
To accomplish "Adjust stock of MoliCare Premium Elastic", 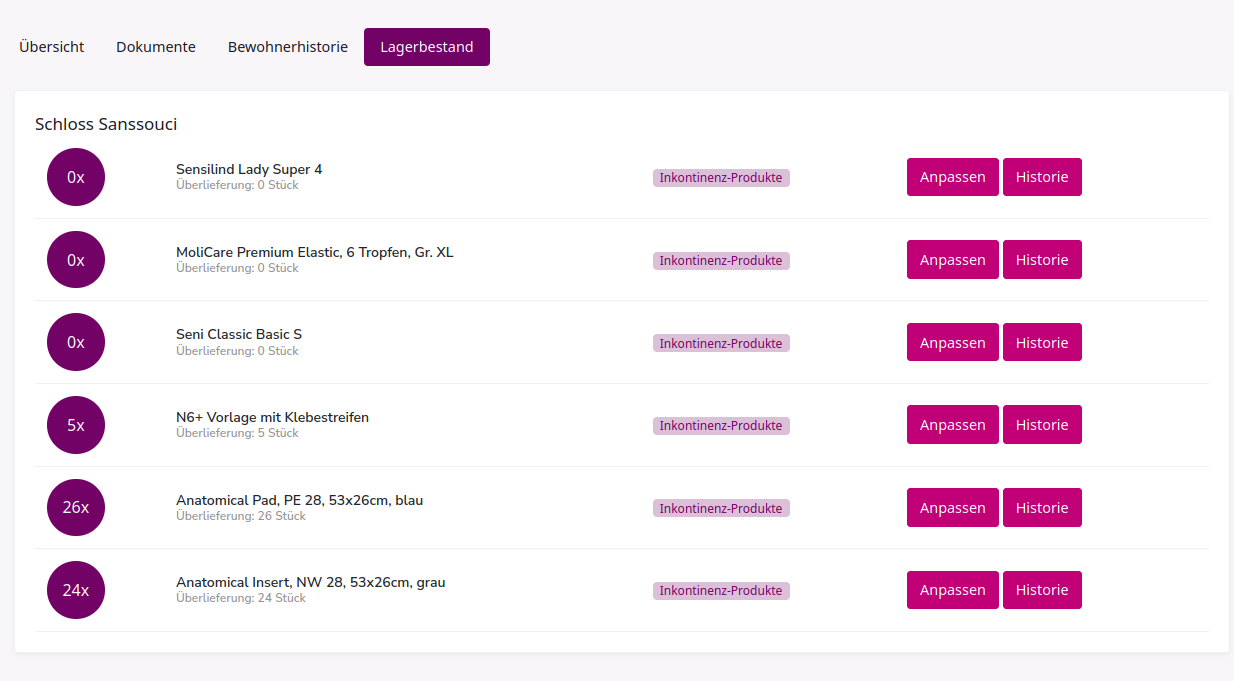I will (952, 260).
